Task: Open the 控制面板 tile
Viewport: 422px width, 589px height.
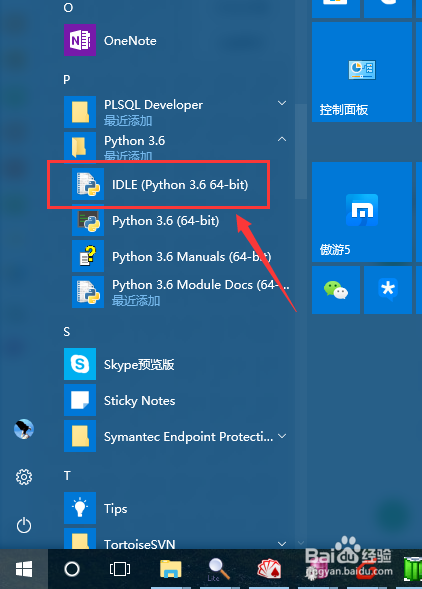Action: click(x=362, y=72)
